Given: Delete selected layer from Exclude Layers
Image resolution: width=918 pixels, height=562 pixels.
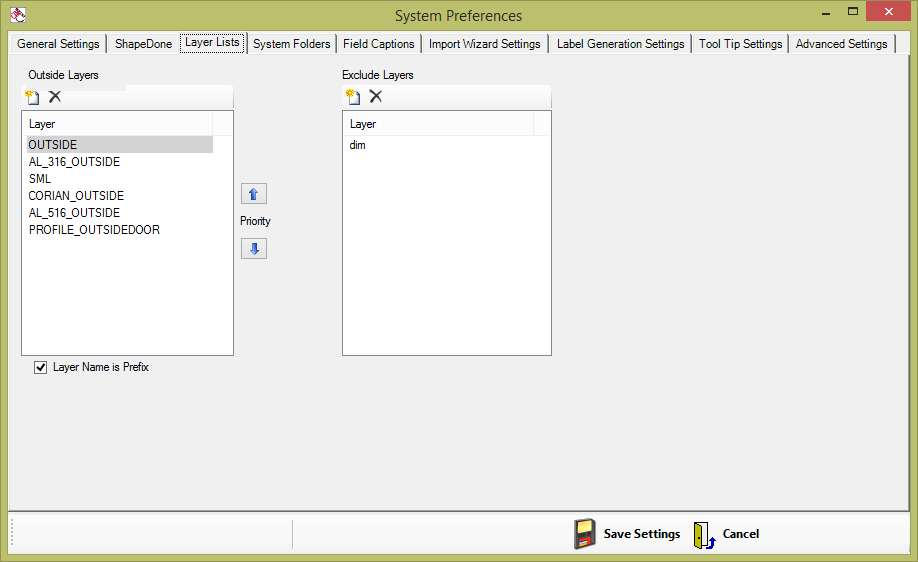Looking at the screenshot, I should point(376,97).
